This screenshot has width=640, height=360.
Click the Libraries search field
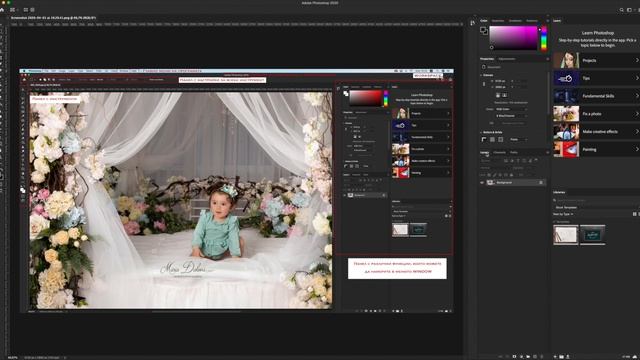[595, 200]
